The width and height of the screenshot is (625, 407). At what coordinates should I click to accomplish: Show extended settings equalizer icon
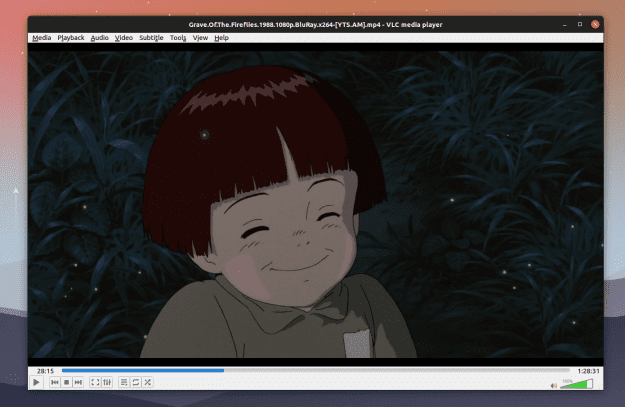(107, 382)
